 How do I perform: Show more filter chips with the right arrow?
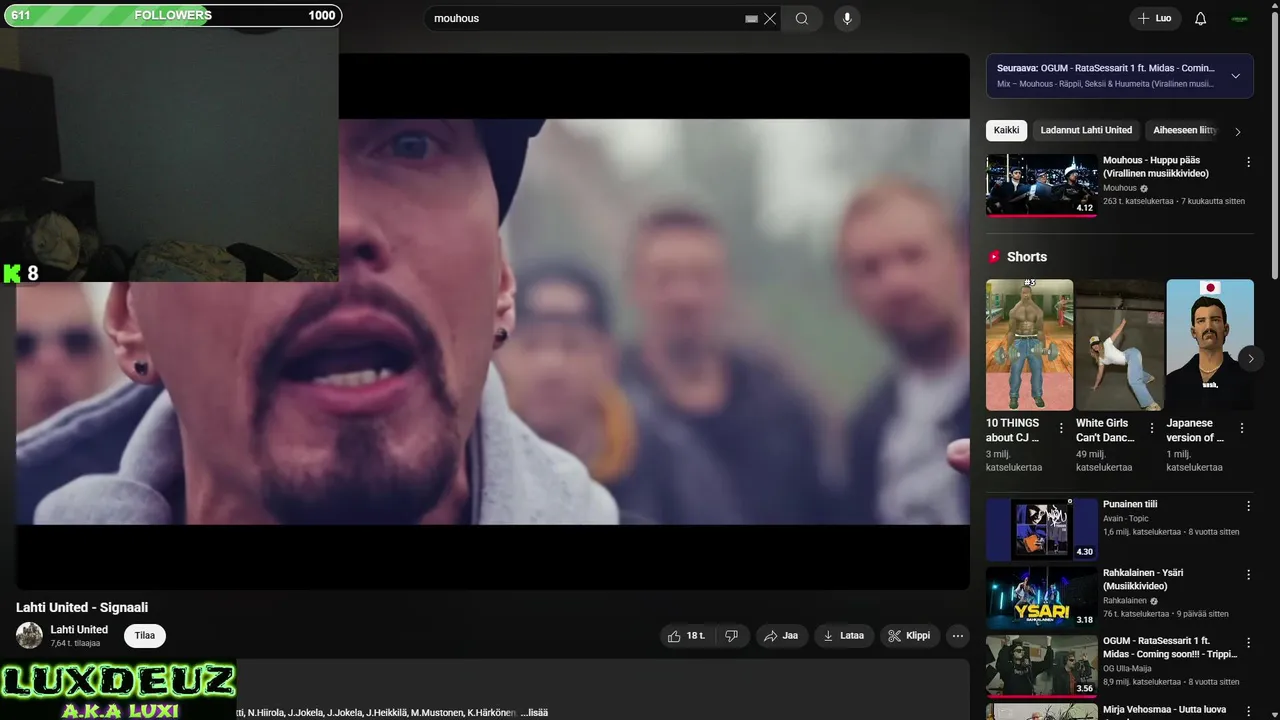coord(1238,131)
